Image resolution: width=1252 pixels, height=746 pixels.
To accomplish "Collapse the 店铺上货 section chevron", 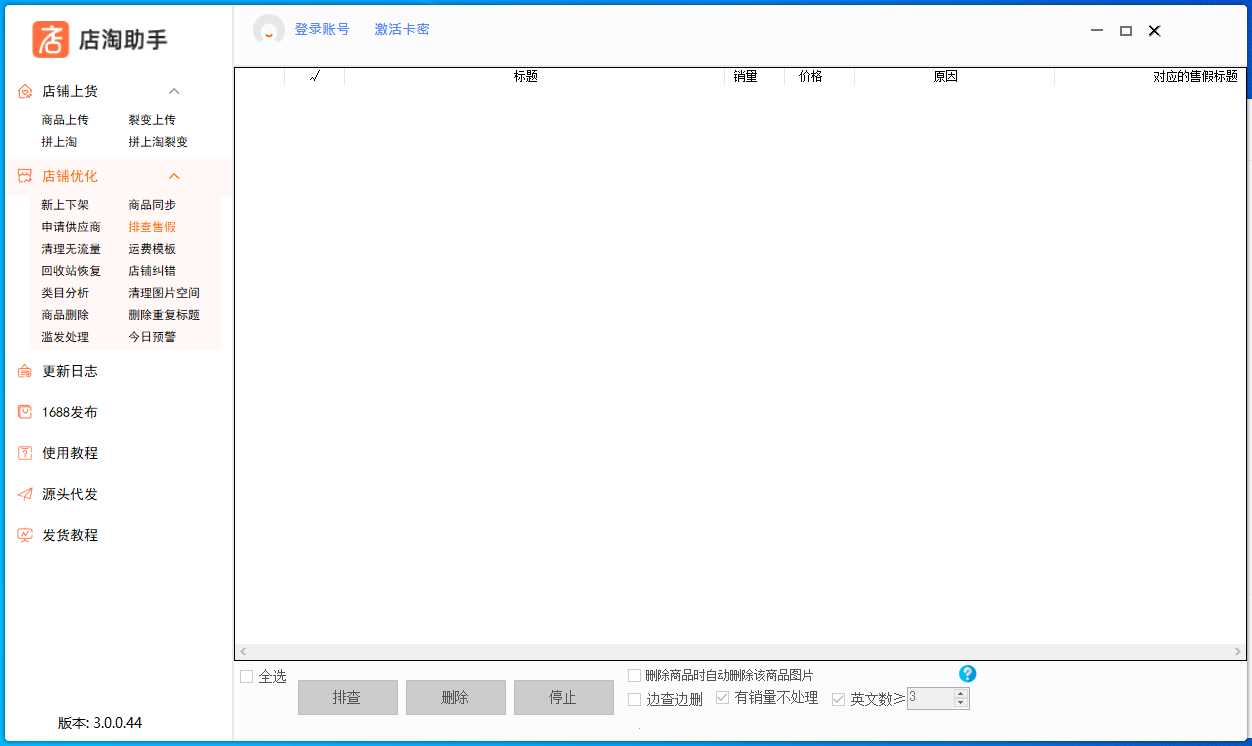I will 174,91.
